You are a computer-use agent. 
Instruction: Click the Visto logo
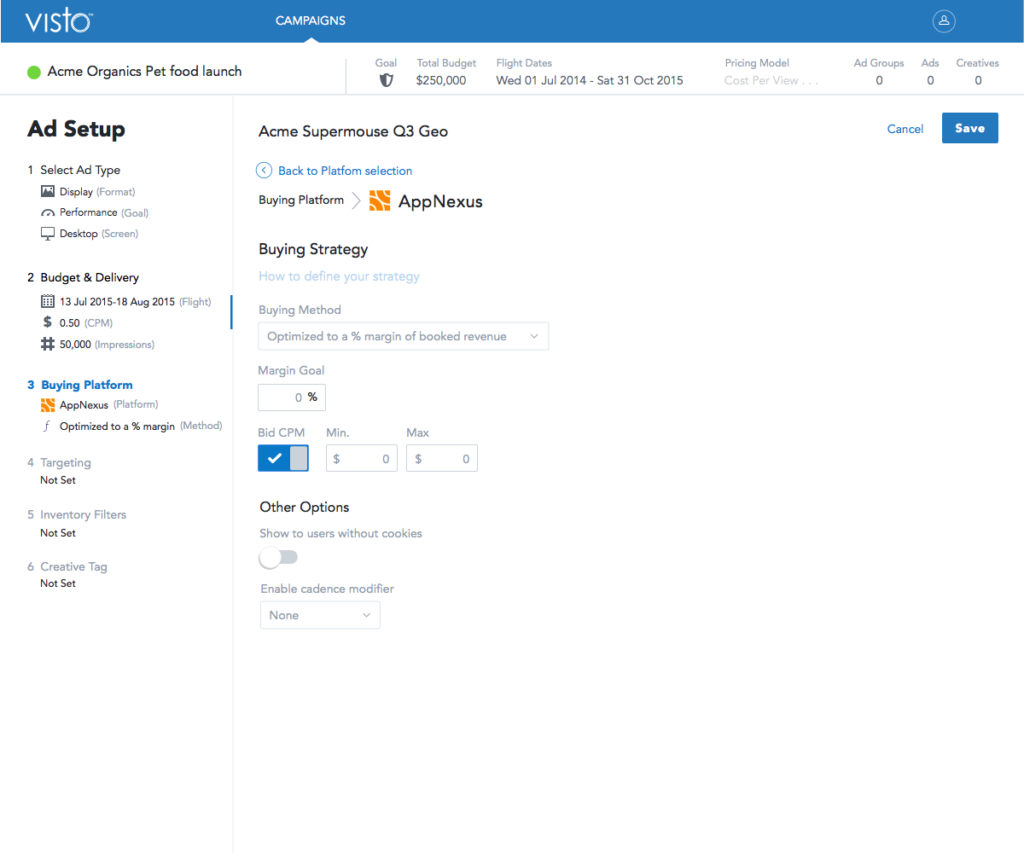[59, 21]
